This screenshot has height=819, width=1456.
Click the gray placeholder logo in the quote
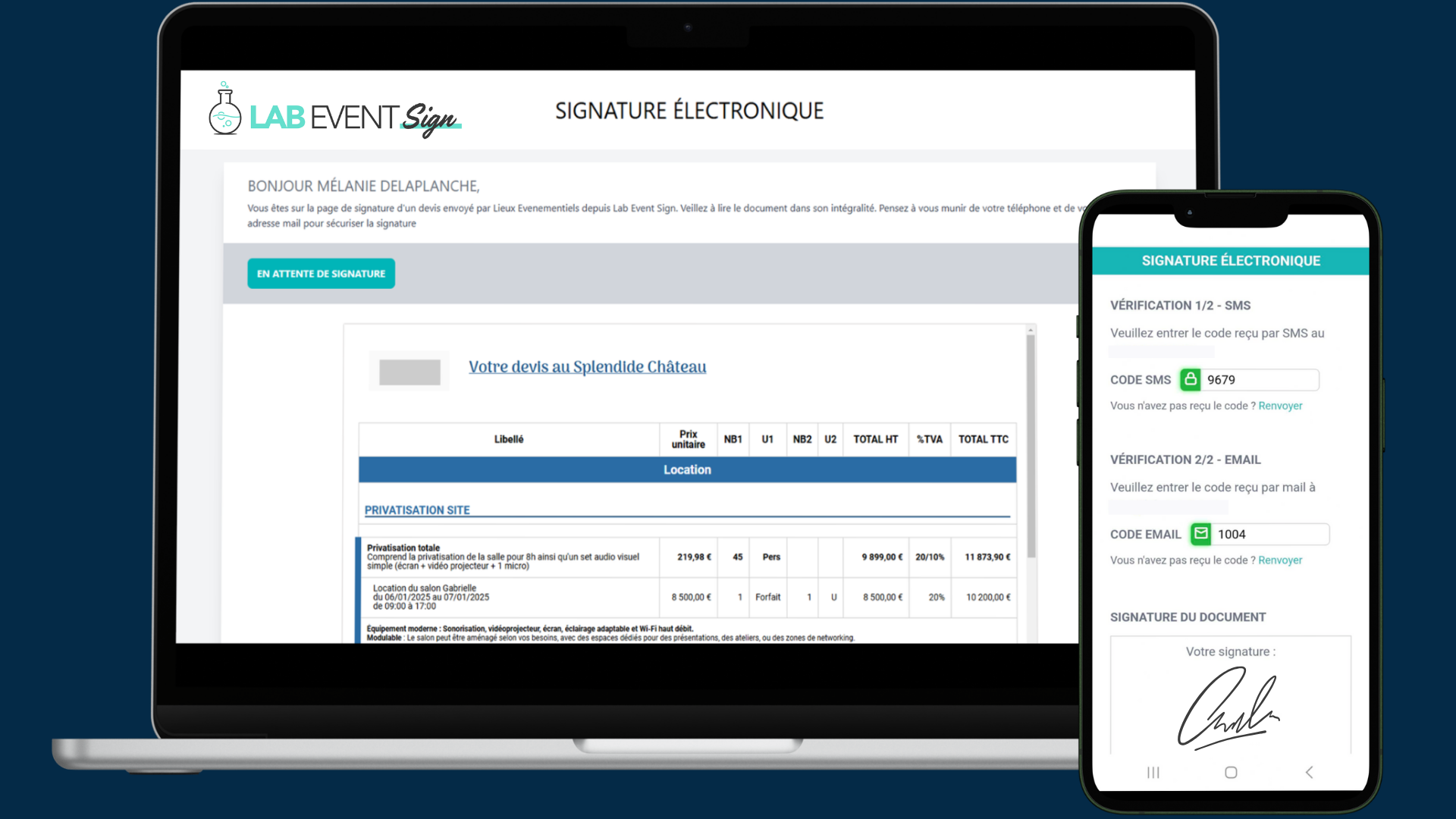[409, 372]
